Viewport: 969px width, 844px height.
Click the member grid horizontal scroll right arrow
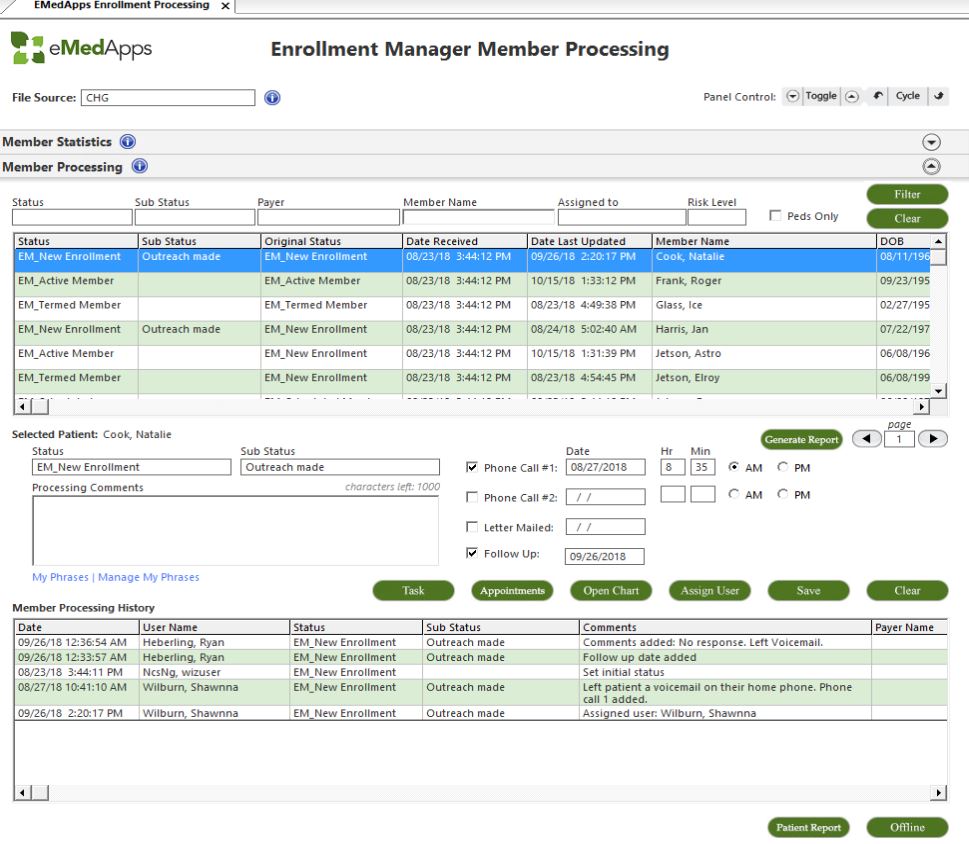[x=921, y=407]
